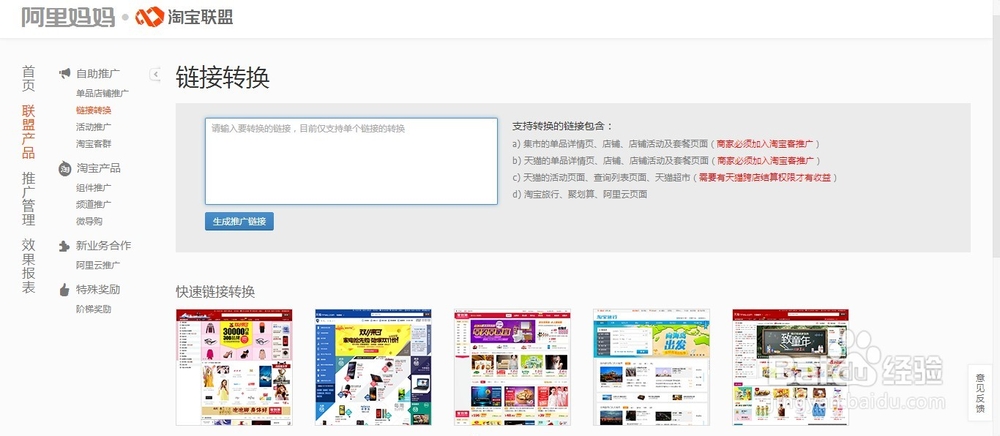1000x436 pixels.
Task: Click the 淘宝联盟 logo icon
Action: click(x=150, y=17)
